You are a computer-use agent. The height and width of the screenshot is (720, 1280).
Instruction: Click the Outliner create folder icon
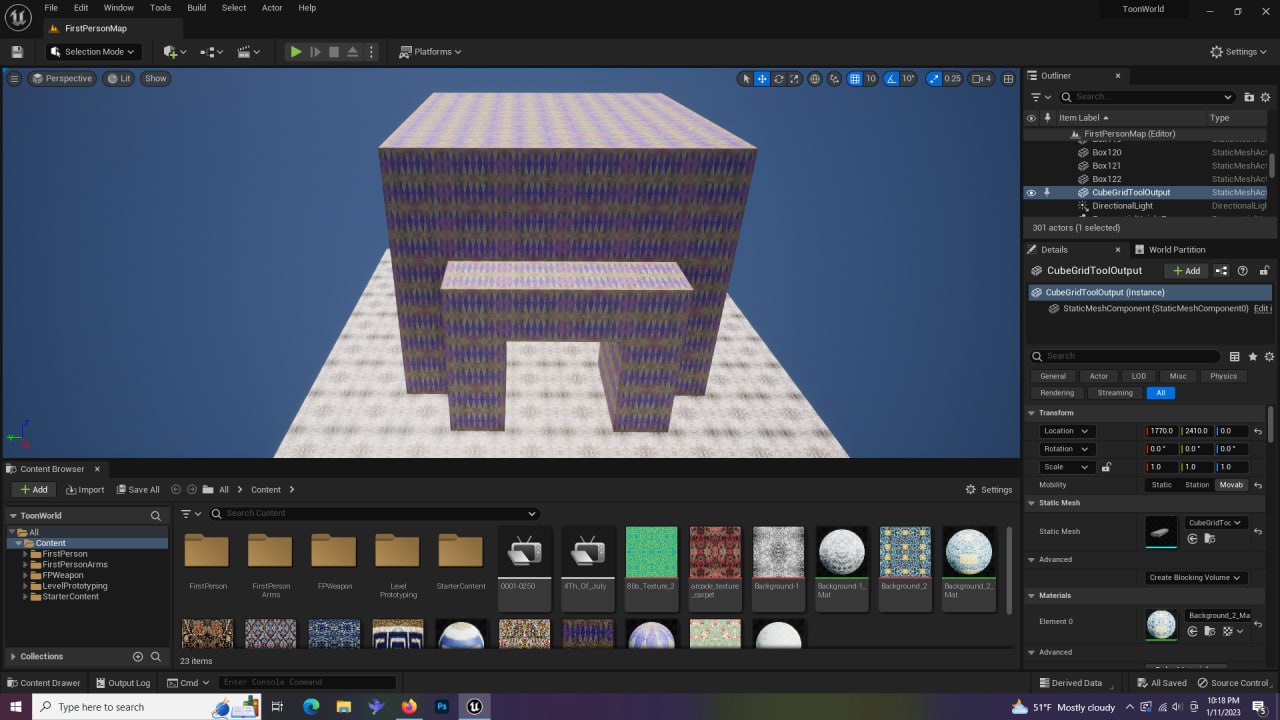click(1250, 97)
